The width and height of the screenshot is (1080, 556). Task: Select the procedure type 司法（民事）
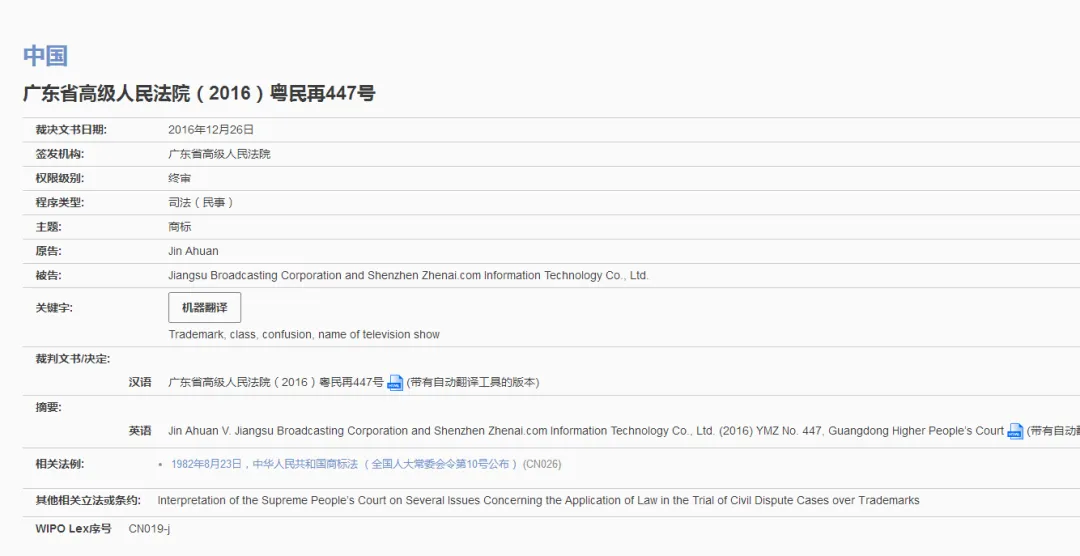click(200, 203)
